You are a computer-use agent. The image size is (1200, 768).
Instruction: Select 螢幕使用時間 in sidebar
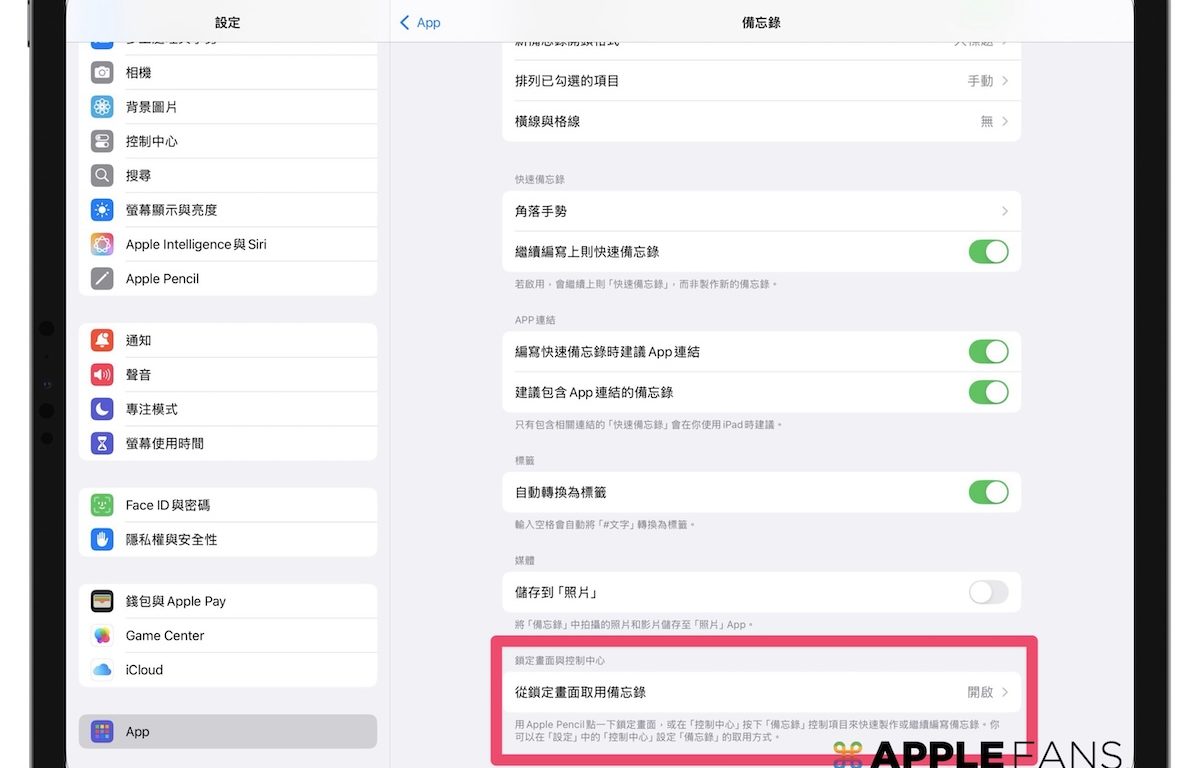click(228, 443)
